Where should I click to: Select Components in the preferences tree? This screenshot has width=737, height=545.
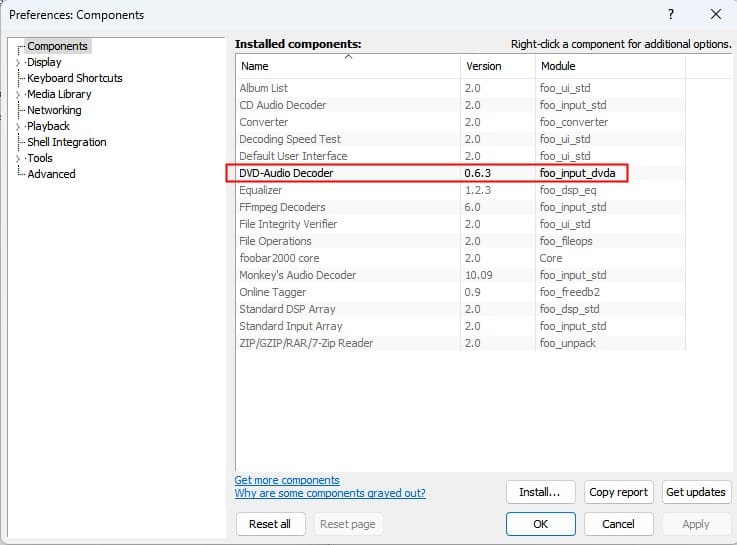click(57, 46)
